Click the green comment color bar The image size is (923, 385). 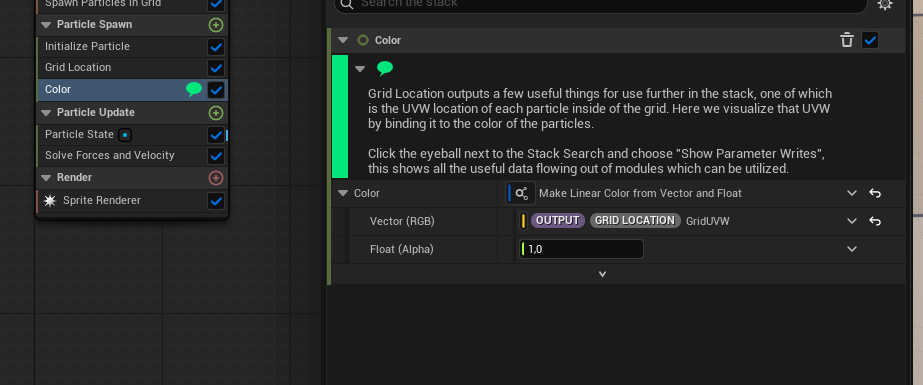click(x=340, y=117)
